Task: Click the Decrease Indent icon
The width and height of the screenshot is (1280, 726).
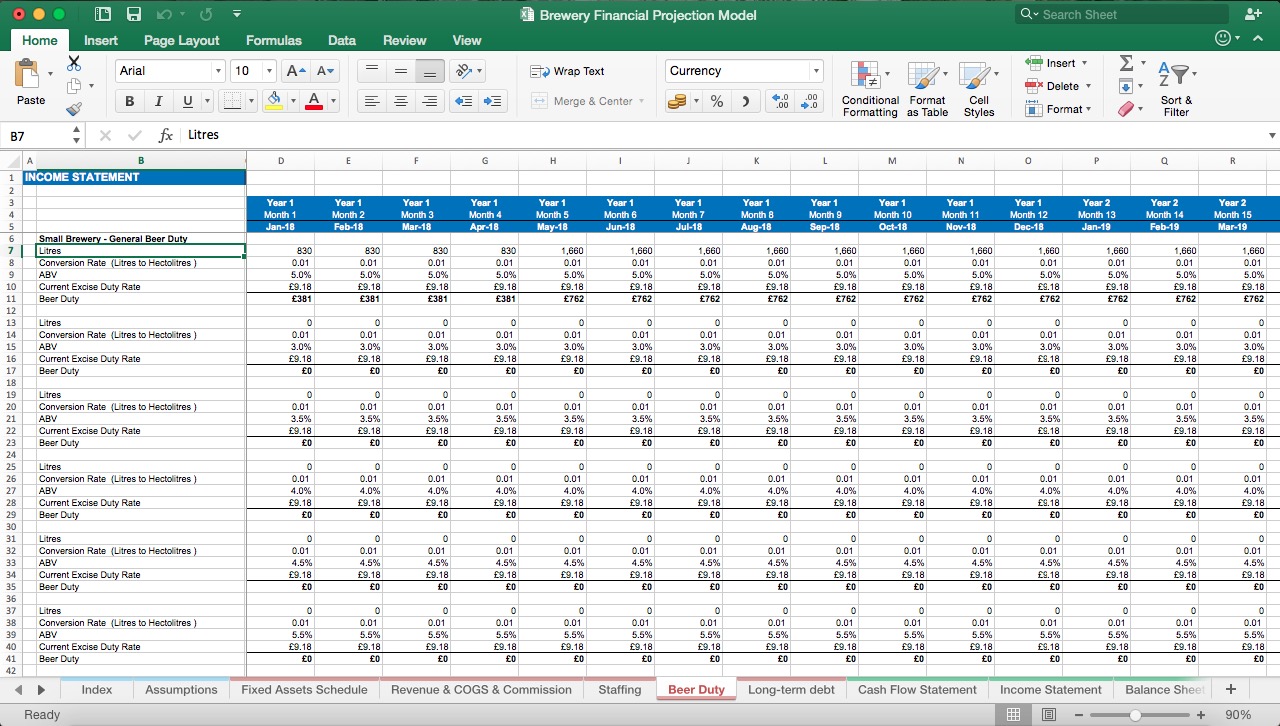Action: [463, 101]
